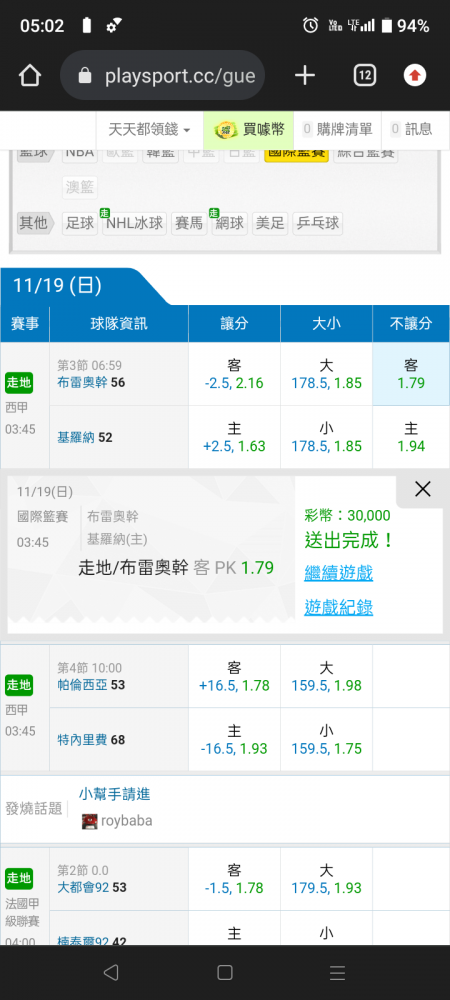This screenshot has height=1000, width=450.
Task: Click 繼續遊戲 link
Action: (338, 573)
